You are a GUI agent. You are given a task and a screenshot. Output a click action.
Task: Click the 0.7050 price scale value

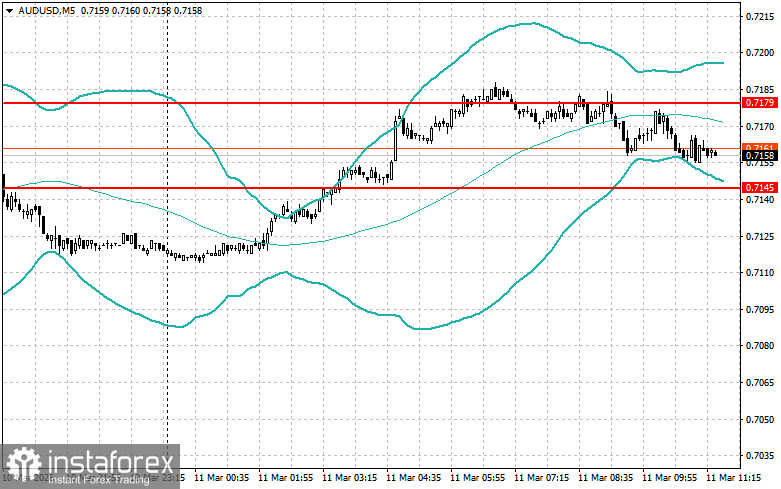[x=760, y=420]
